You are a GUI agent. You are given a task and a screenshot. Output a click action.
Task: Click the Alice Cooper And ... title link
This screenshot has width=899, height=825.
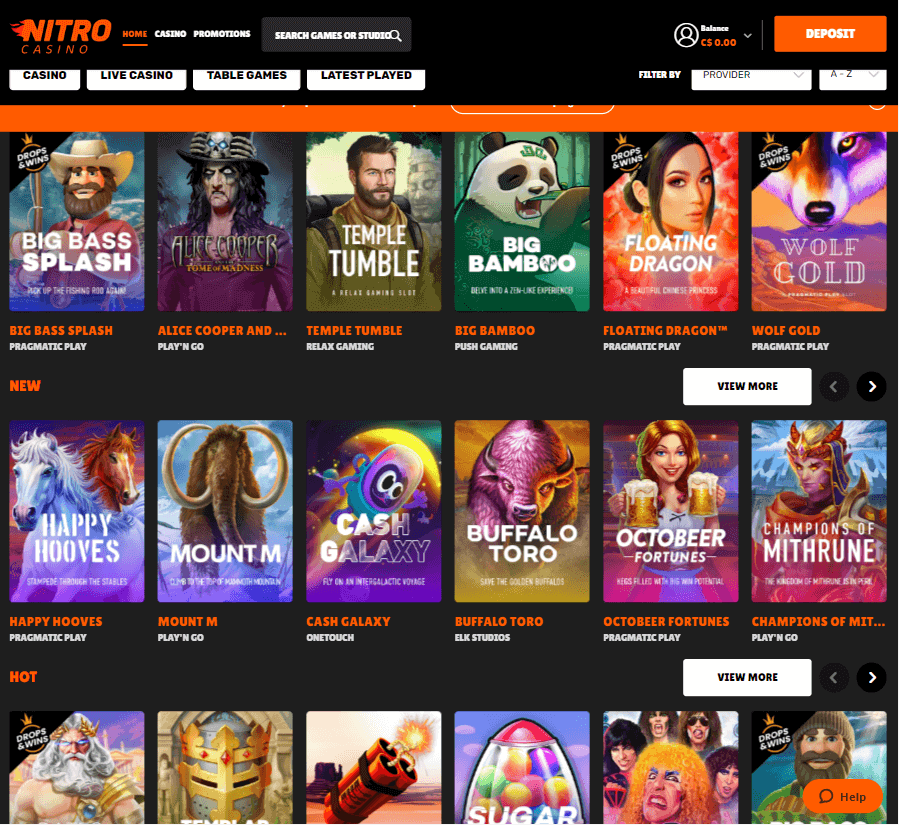[222, 331]
